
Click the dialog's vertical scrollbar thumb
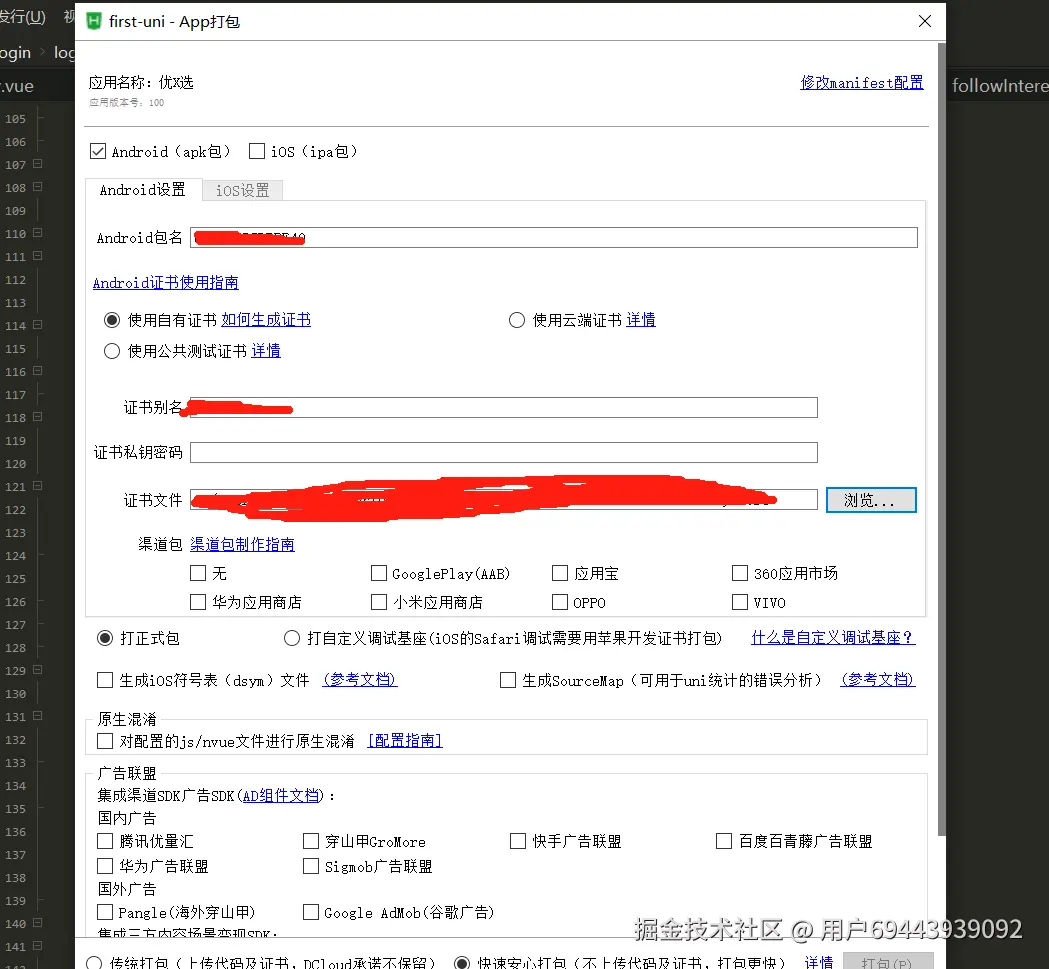click(x=941, y=439)
